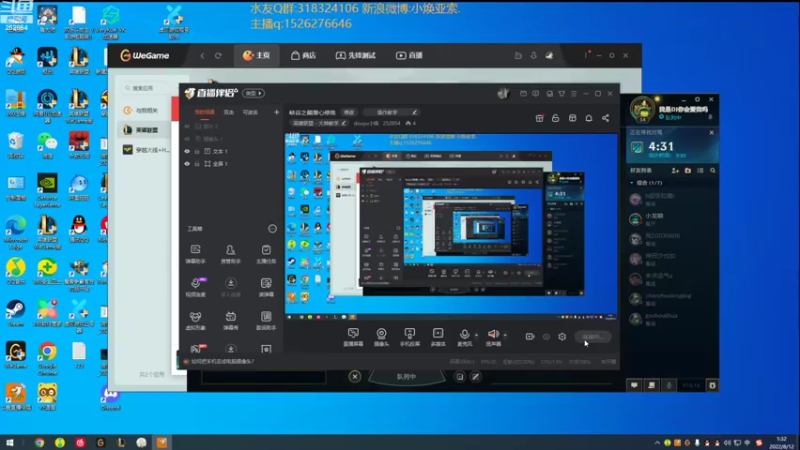This screenshot has height=450, width=800.
Task: Select the second scene tab
Action: click(x=229, y=112)
